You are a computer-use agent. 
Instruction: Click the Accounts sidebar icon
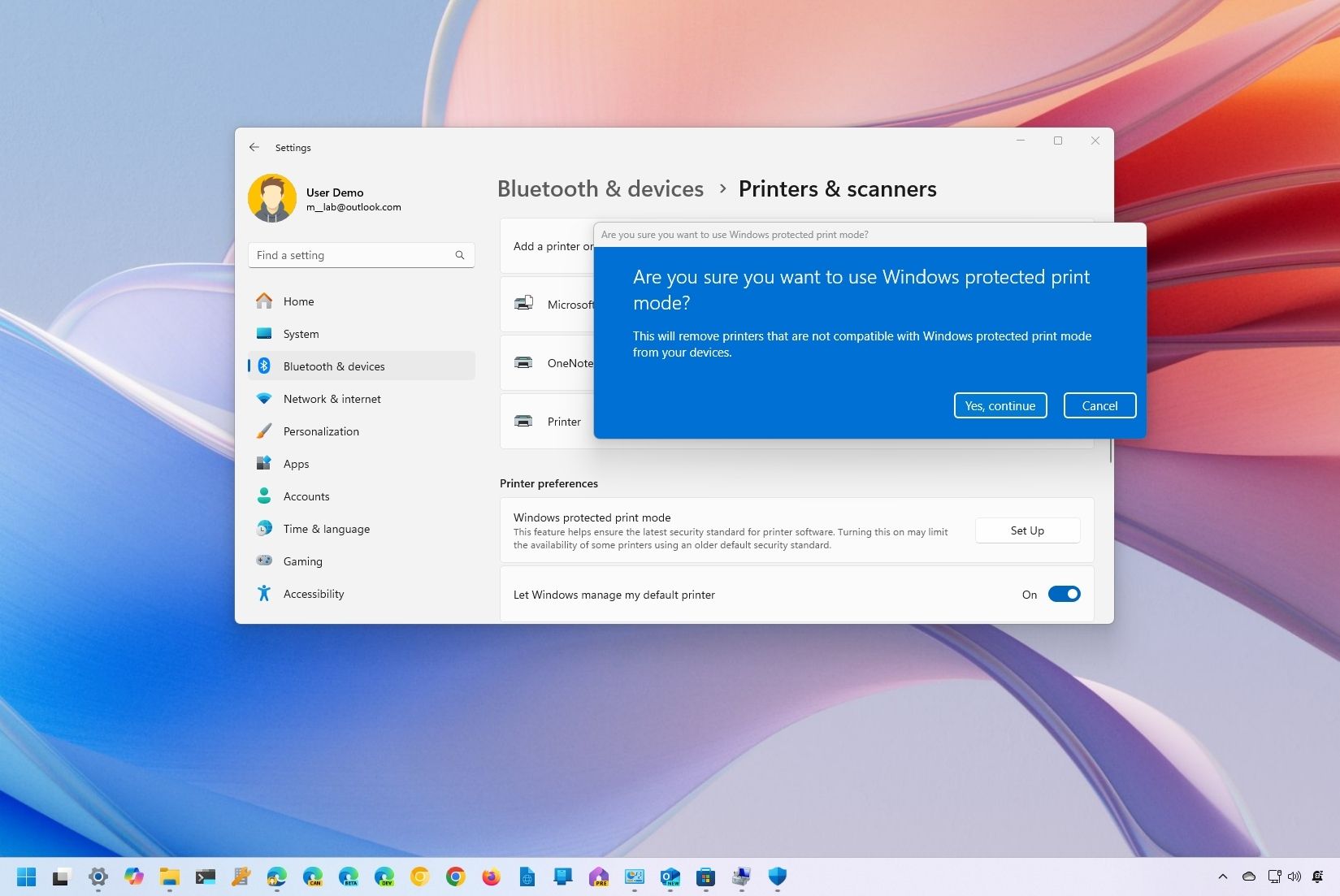click(264, 496)
